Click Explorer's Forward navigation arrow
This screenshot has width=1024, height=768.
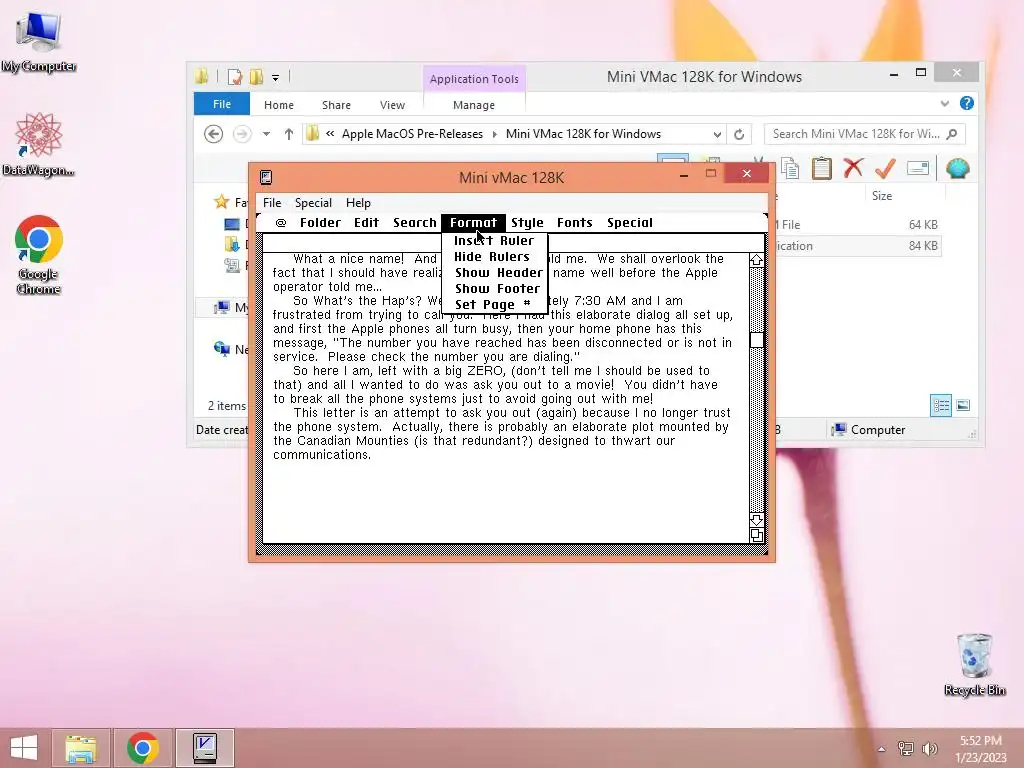pos(242,134)
